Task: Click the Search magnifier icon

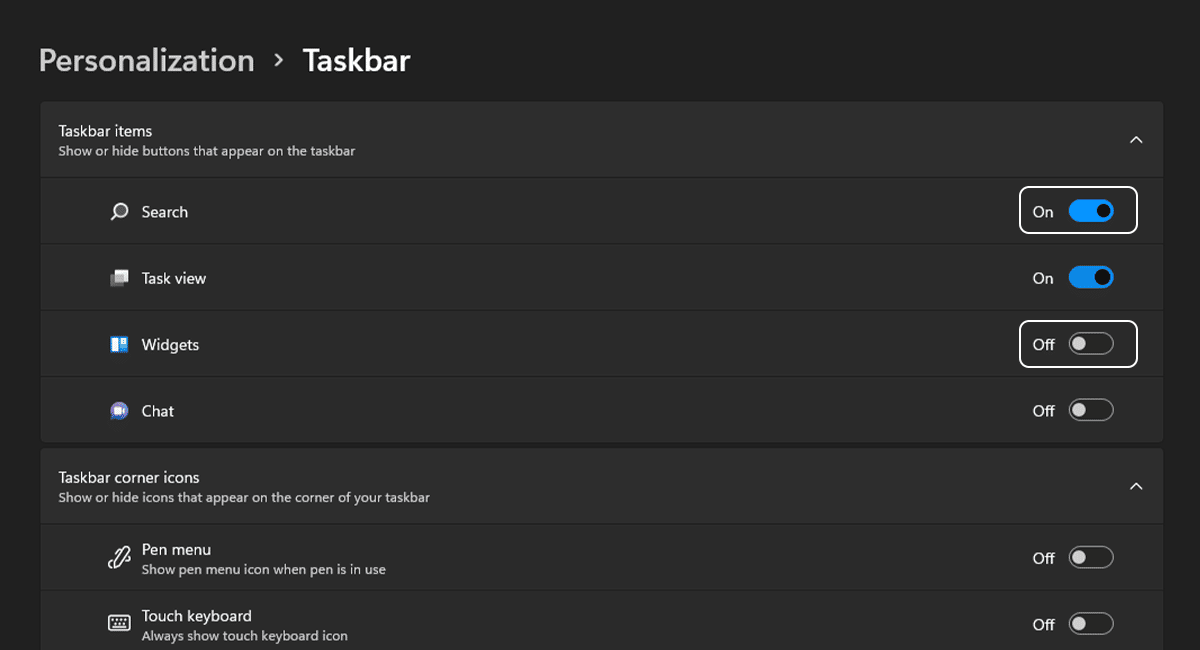Action: tap(120, 212)
